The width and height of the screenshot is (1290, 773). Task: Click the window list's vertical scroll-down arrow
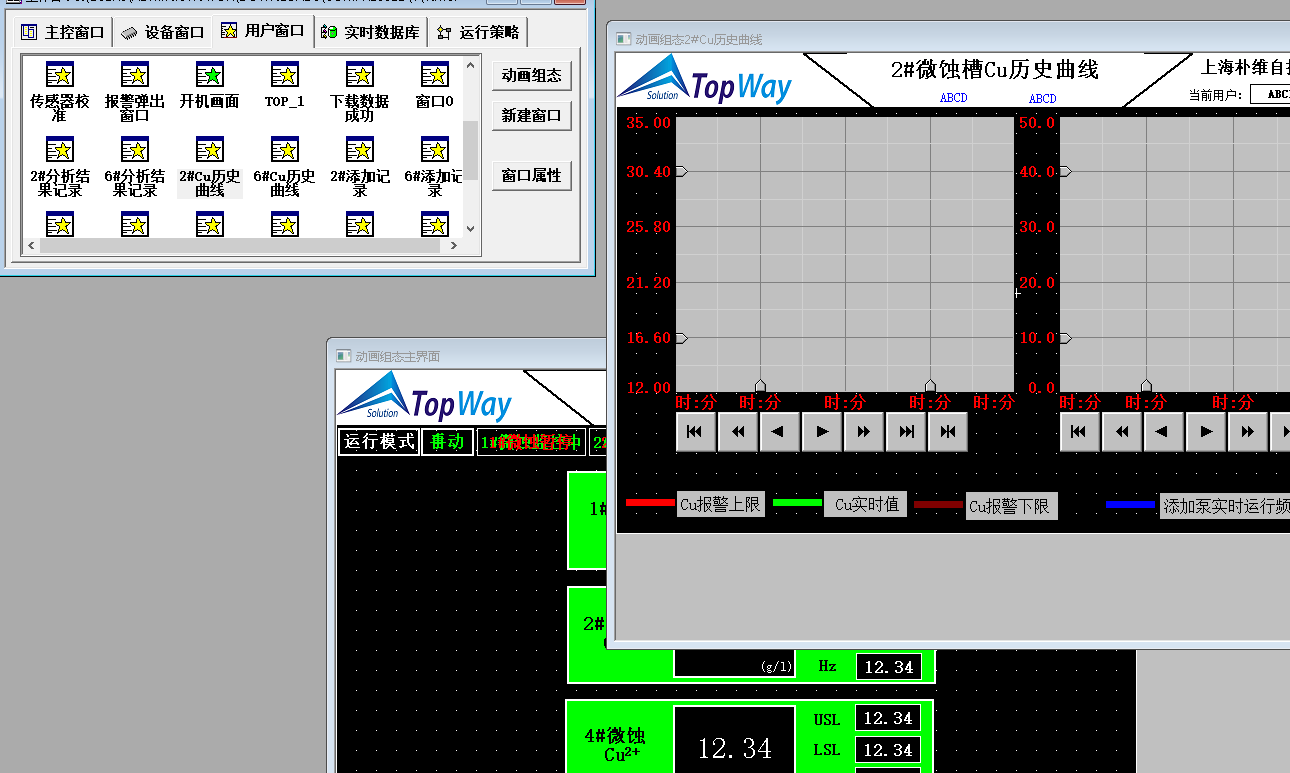[x=471, y=228]
